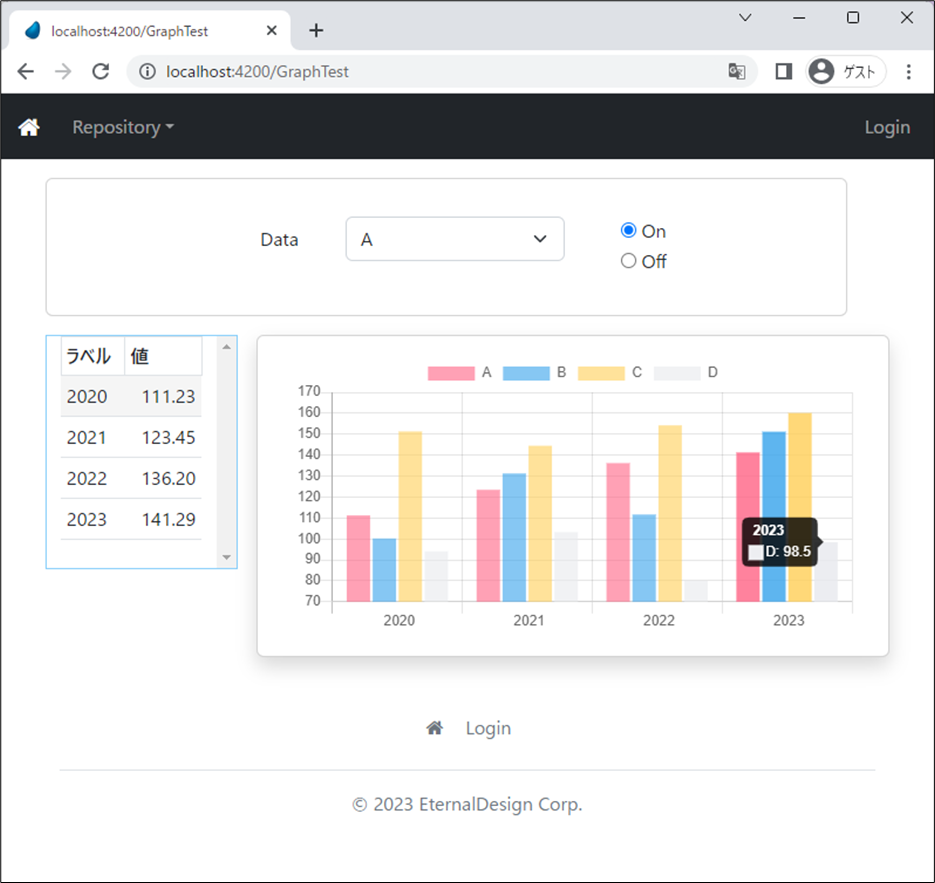
Task: Click the 2021 series B blue bar
Action: click(514, 537)
